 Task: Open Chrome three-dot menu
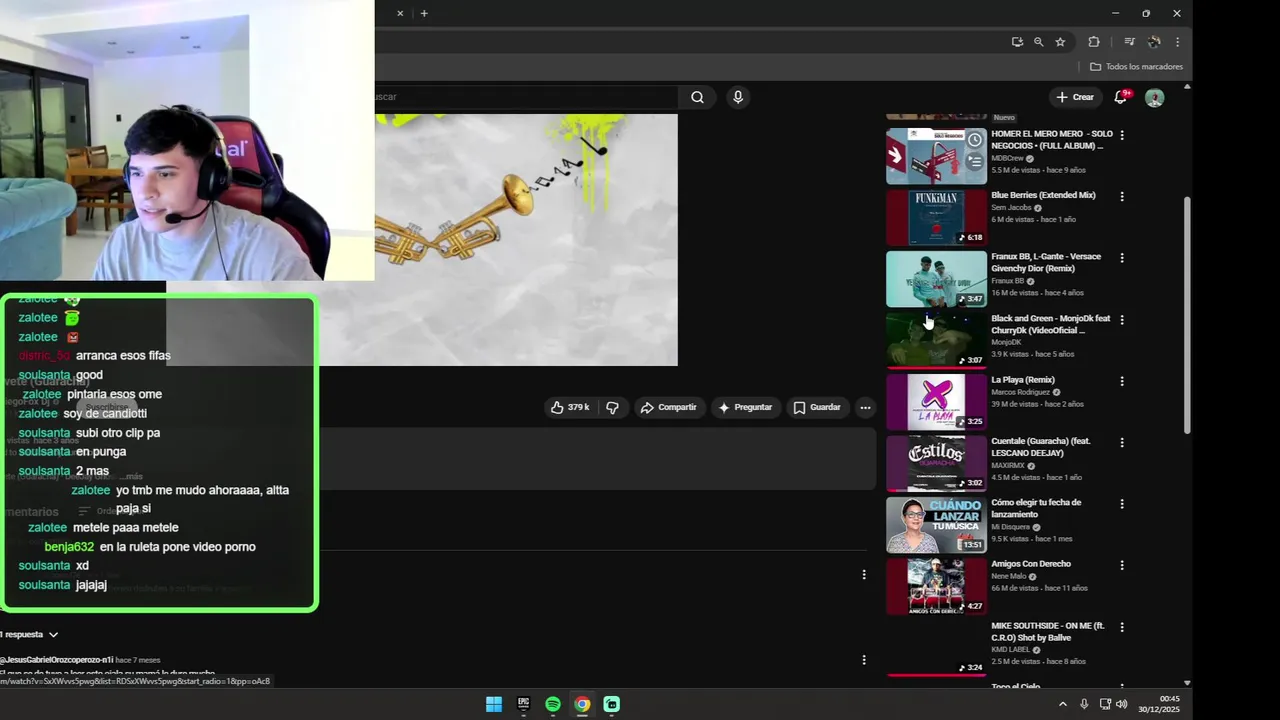[1177, 42]
